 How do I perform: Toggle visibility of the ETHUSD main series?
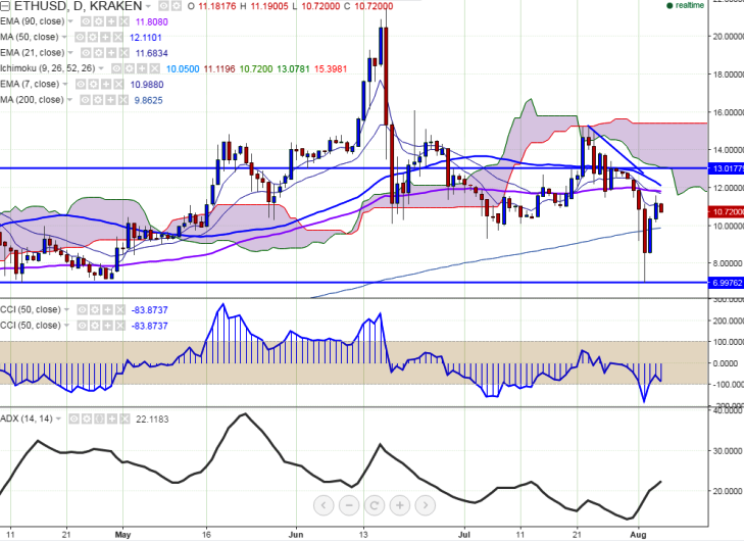coord(164,6)
